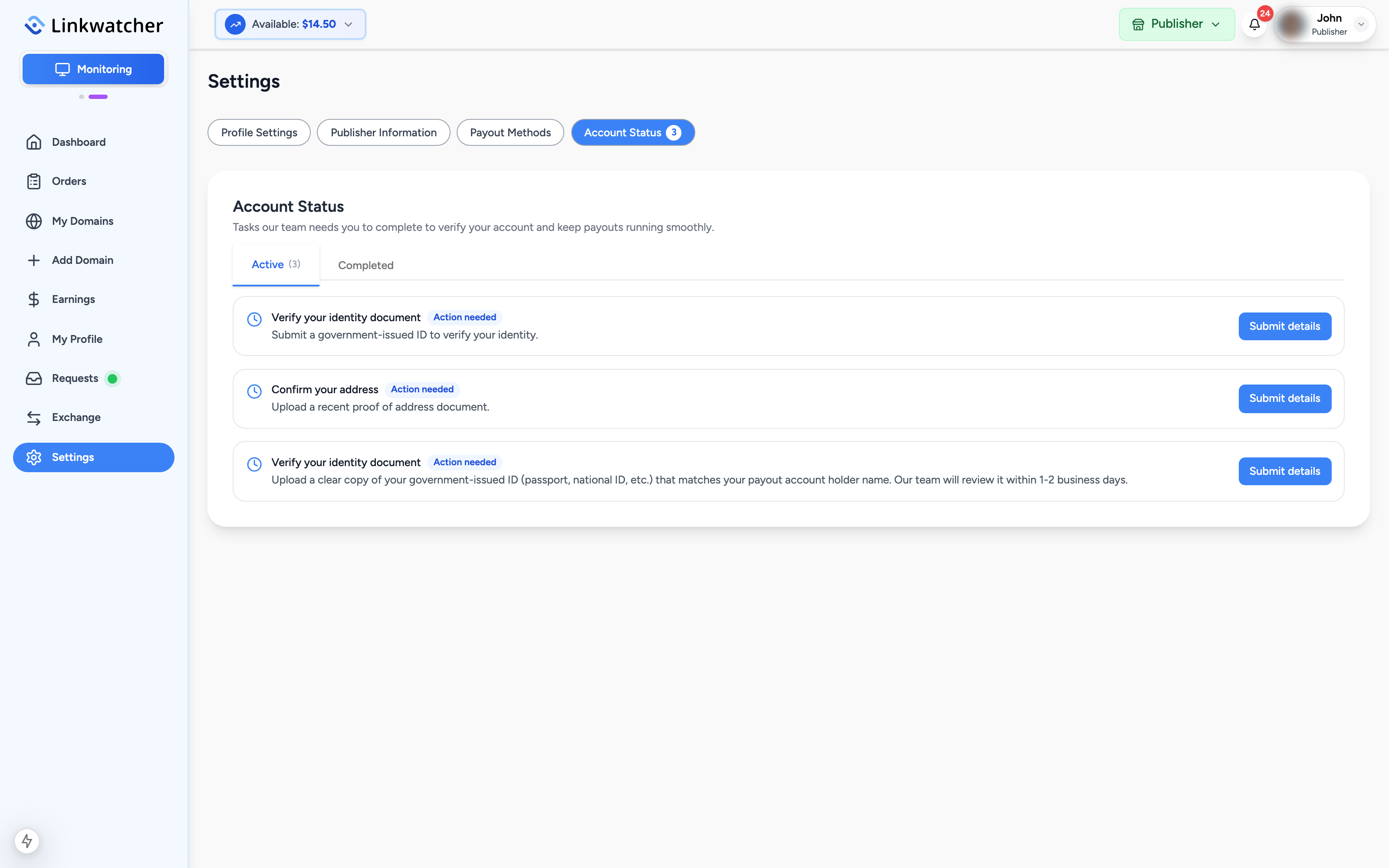Click the clock icon beside Confirm your address
Image resolution: width=1389 pixels, height=868 pixels.
pyautogui.click(x=254, y=391)
